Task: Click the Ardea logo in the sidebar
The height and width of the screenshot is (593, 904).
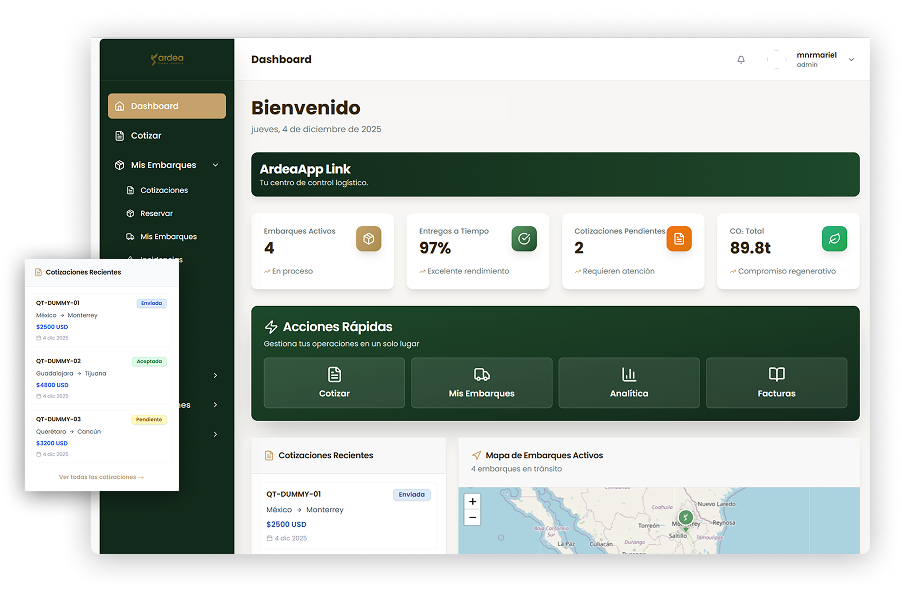Action: pyautogui.click(x=167, y=59)
